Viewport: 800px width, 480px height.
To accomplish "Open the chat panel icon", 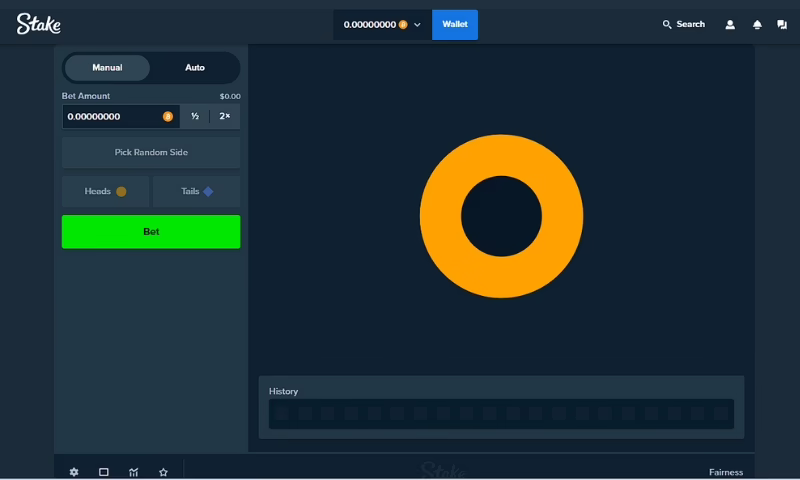I will [x=782, y=24].
